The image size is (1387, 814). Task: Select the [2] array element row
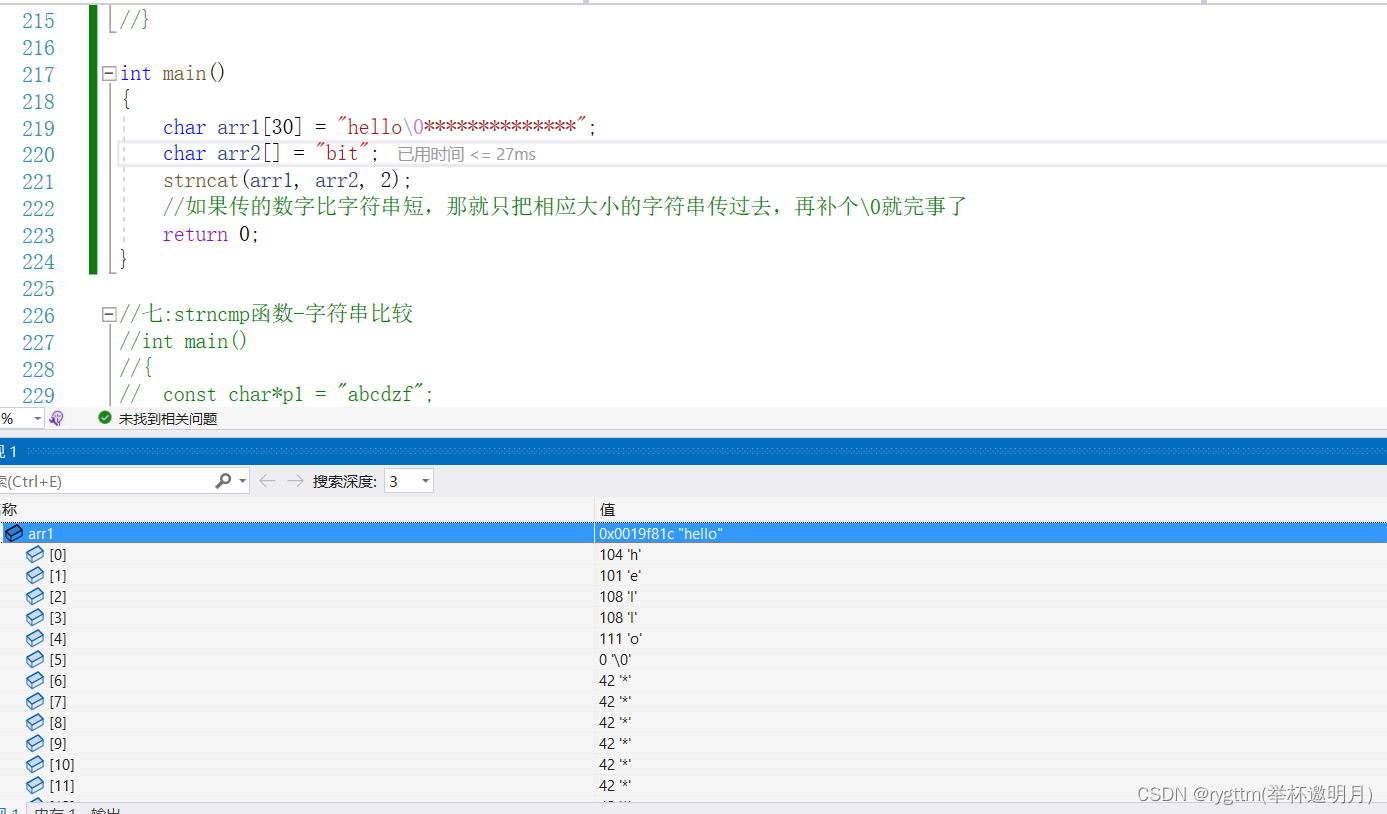point(693,596)
